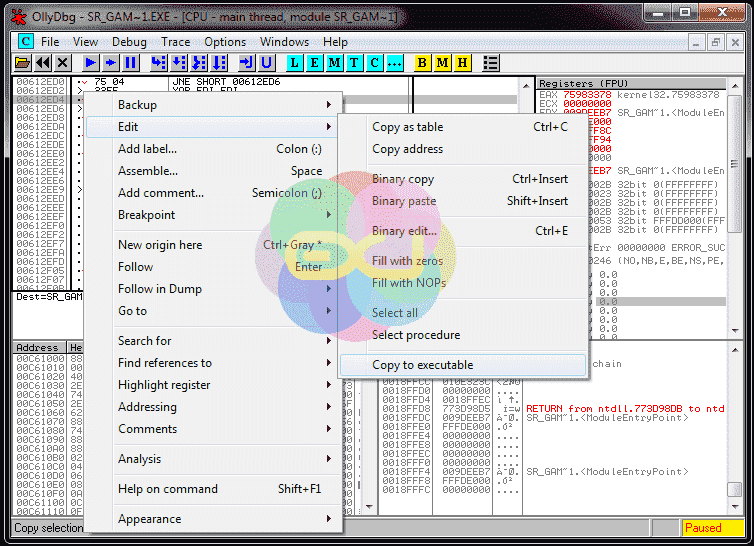This screenshot has height=546, width=754.
Task: Open the Help menu
Action: (x=335, y=42)
